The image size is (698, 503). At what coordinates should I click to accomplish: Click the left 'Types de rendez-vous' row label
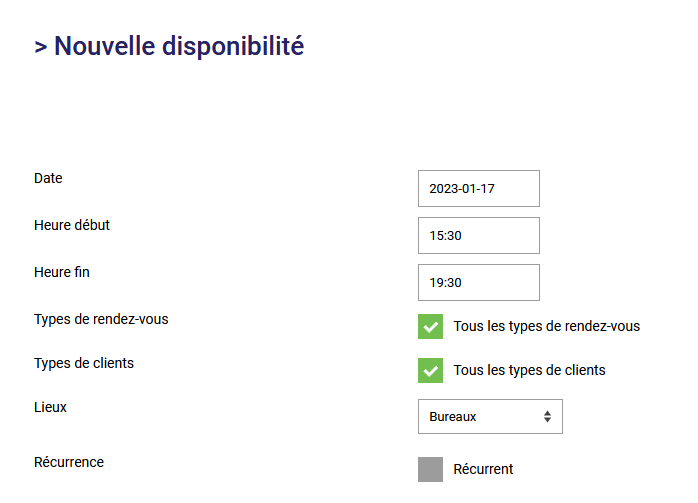[101, 319]
